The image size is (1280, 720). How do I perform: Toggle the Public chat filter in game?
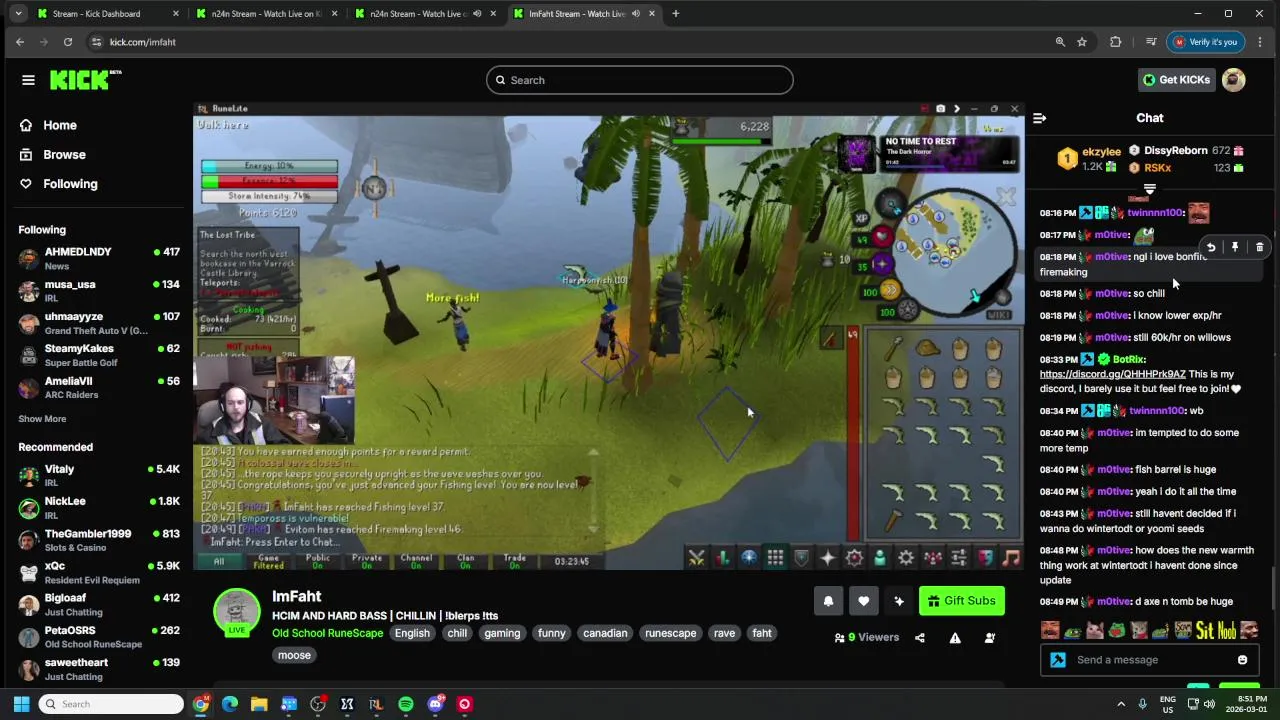coord(318,561)
